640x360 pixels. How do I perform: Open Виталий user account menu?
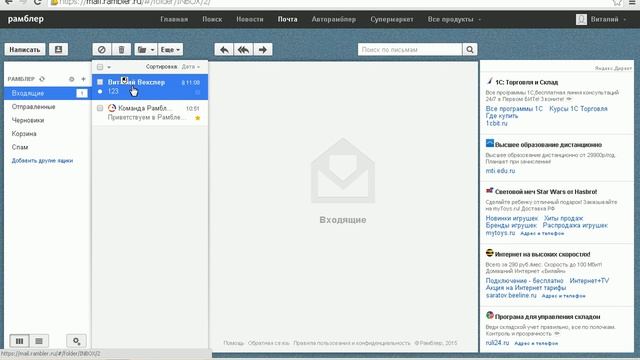(608, 19)
